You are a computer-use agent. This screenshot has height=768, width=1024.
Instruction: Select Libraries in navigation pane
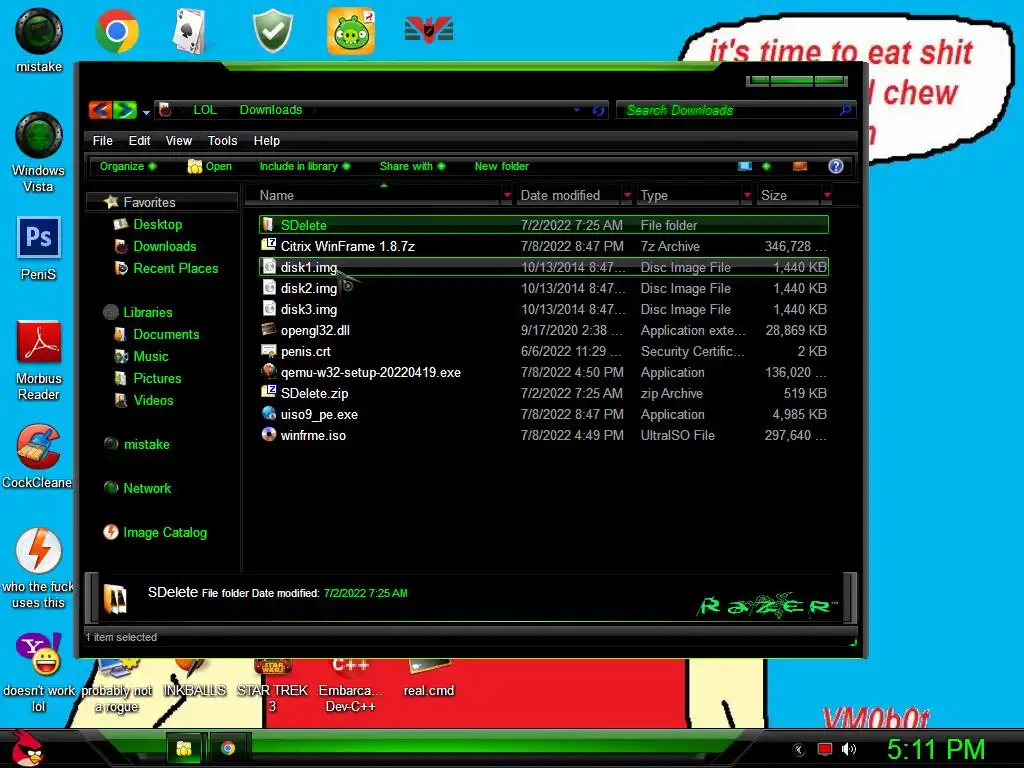pos(148,312)
